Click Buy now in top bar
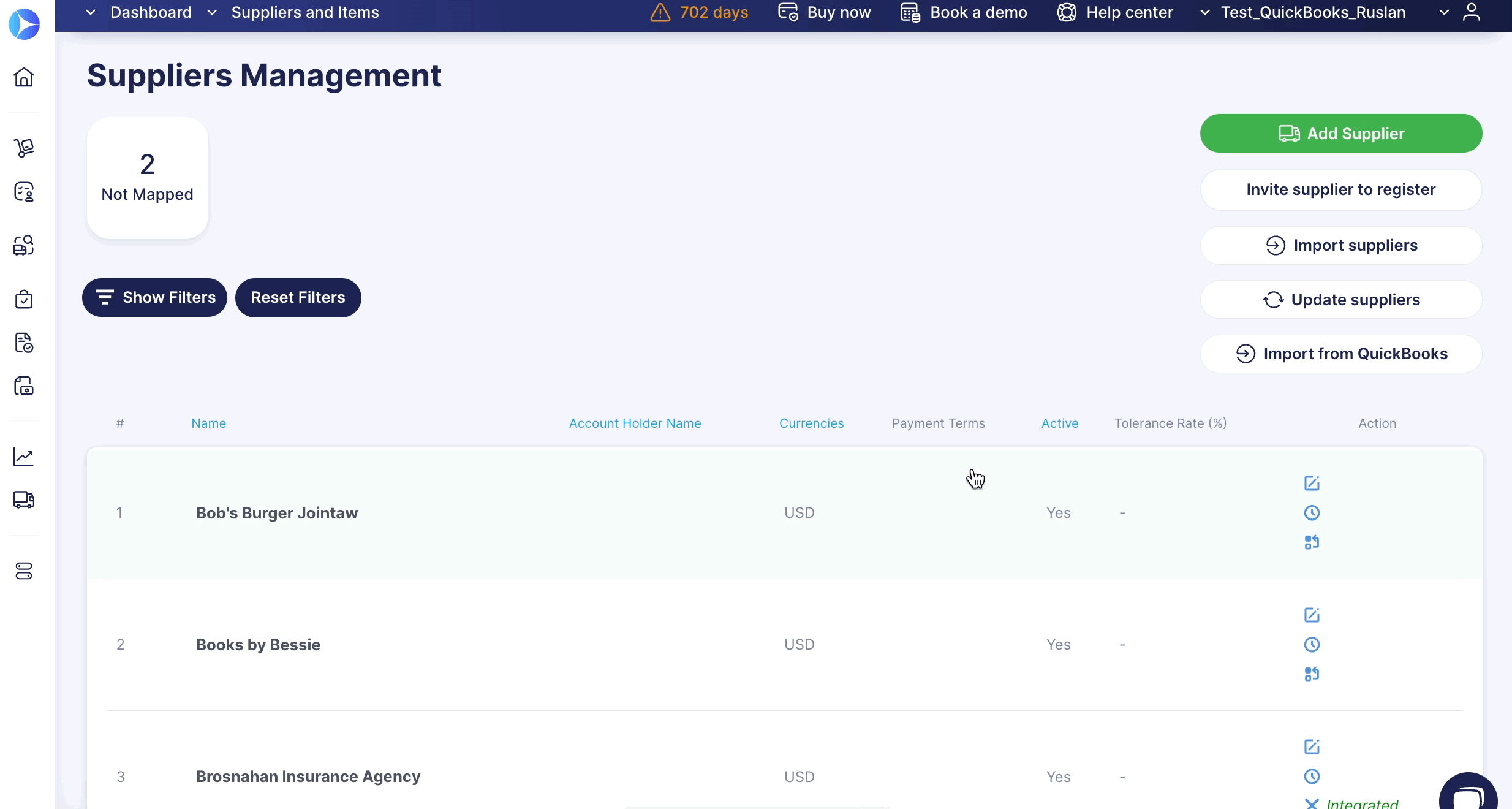 click(824, 12)
